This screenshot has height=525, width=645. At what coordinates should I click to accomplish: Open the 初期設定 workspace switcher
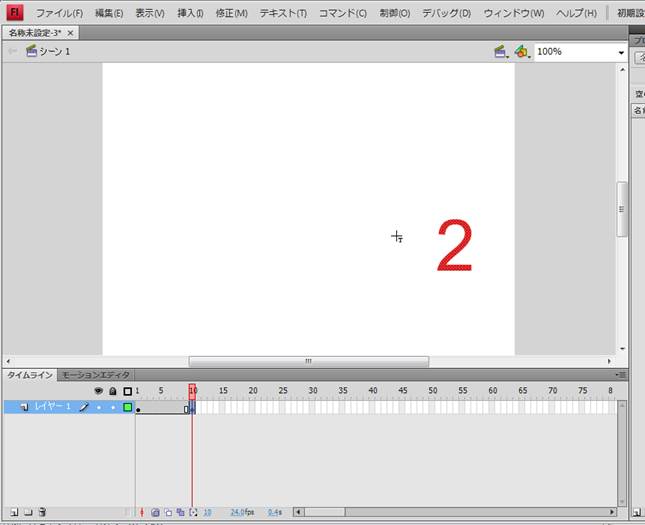625,13
